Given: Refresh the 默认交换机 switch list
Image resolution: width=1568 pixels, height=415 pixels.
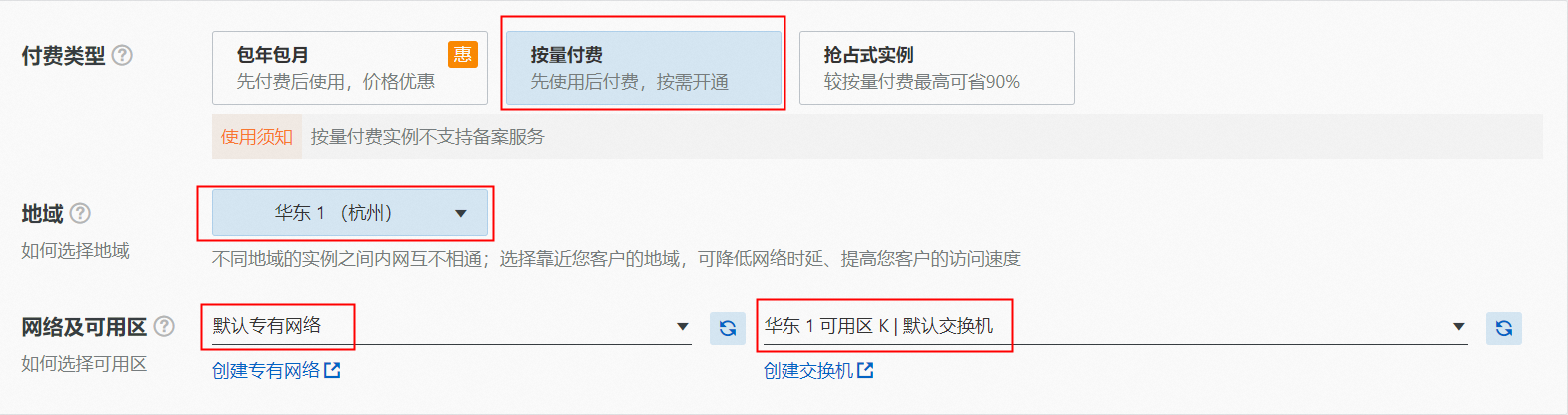Looking at the screenshot, I should (1504, 328).
